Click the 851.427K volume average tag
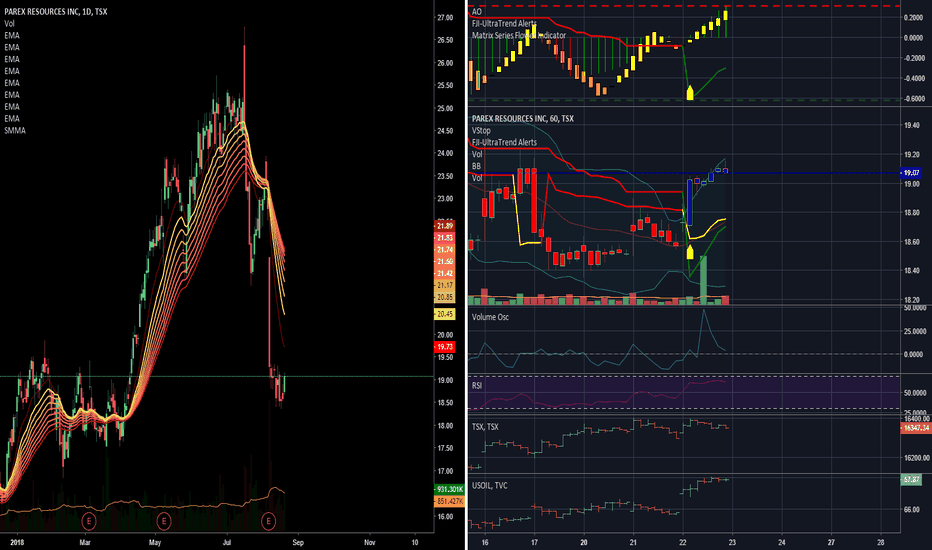Image resolution: width=932 pixels, height=550 pixels. pos(449,501)
